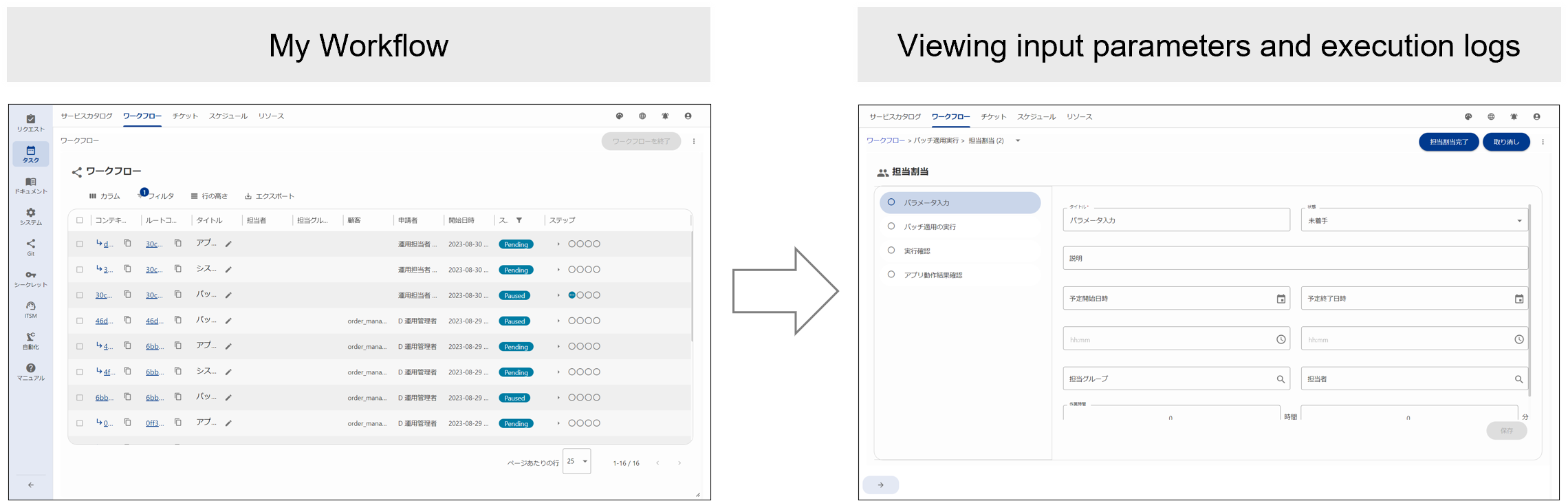The width and height of the screenshot is (1568, 501).
Task: Open the user account icon in the 担当割当 window
Action: tap(1536, 117)
